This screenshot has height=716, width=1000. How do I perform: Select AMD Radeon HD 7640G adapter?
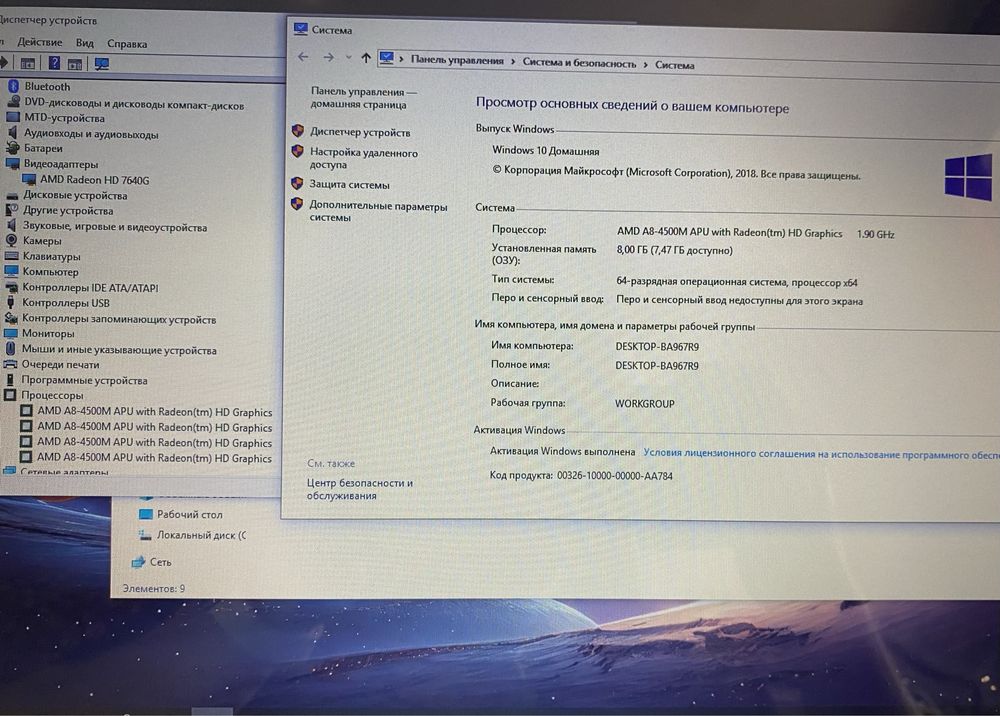(94, 180)
